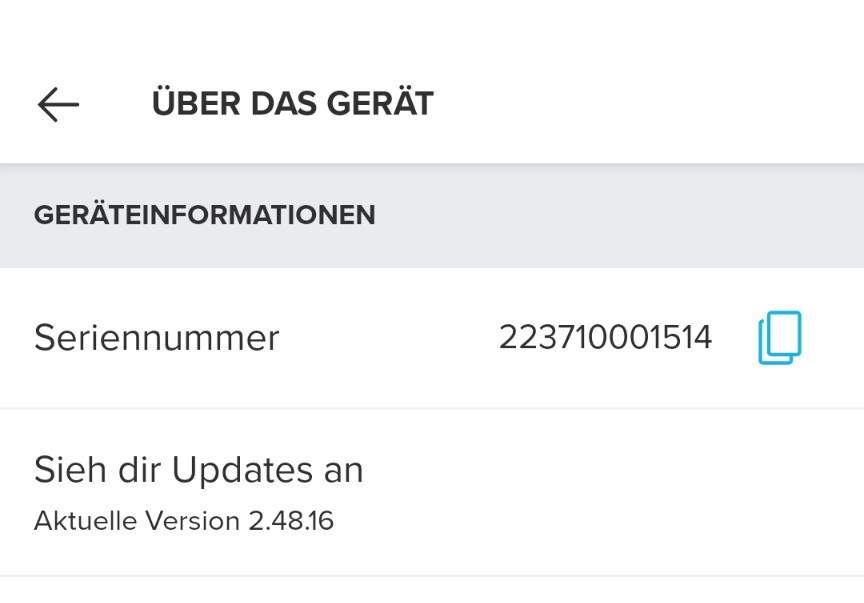Select the 'GERÄT' word in the header
The height and width of the screenshot is (603, 864).
(x=386, y=104)
